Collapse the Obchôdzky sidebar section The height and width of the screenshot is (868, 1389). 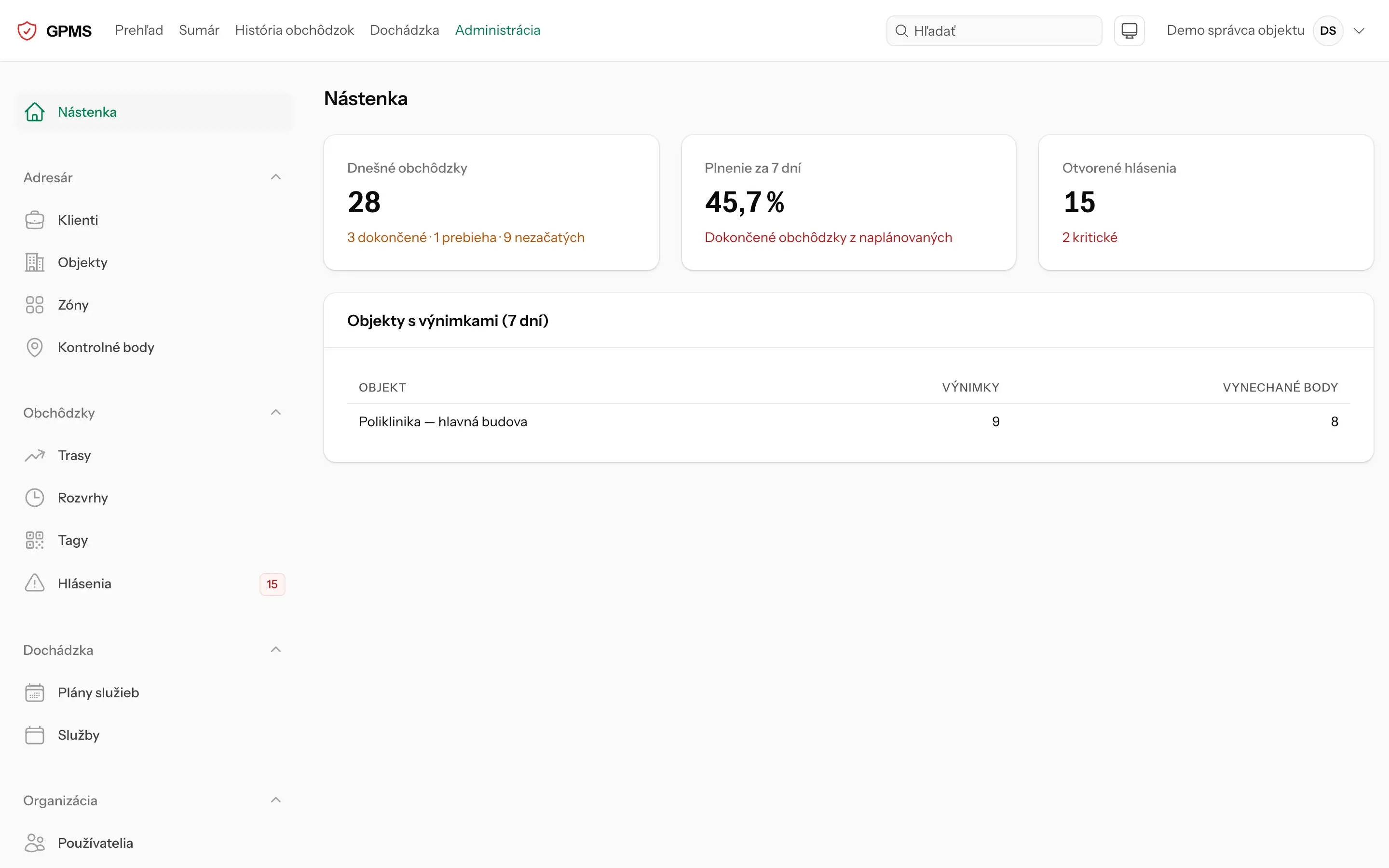[275, 413]
